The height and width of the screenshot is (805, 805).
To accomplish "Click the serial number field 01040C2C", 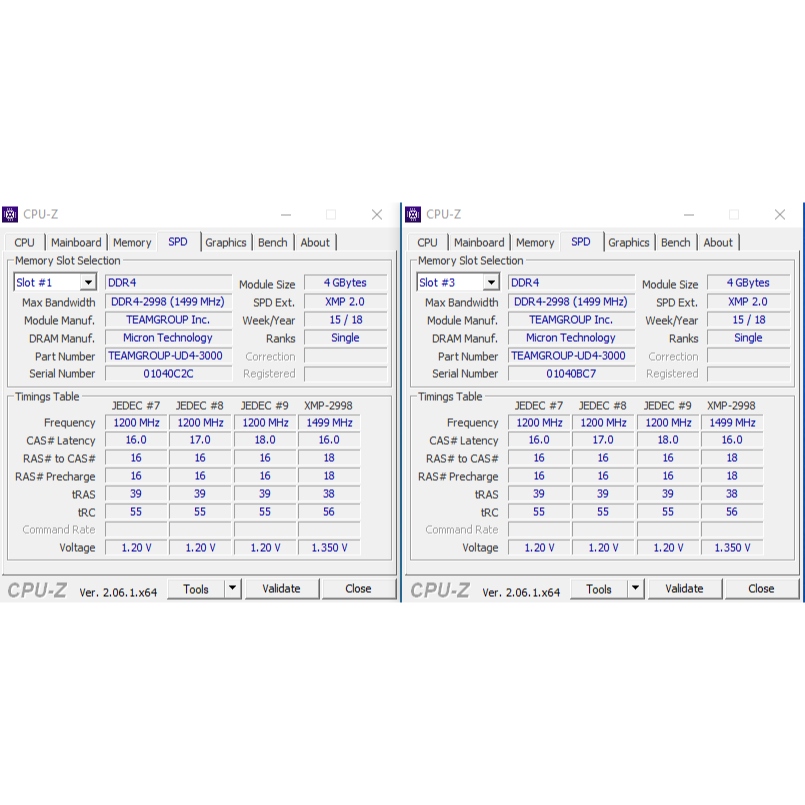I will [x=168, y=374].
